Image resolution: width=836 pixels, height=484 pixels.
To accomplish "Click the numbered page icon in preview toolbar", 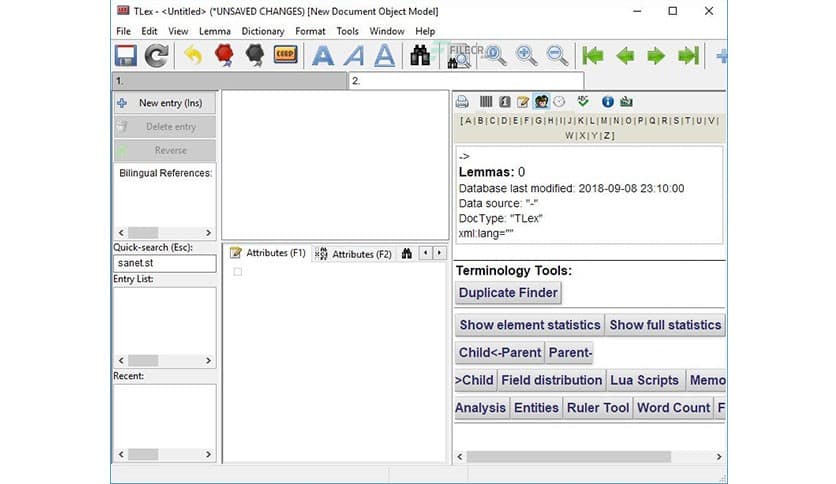I will coord(504,101).
